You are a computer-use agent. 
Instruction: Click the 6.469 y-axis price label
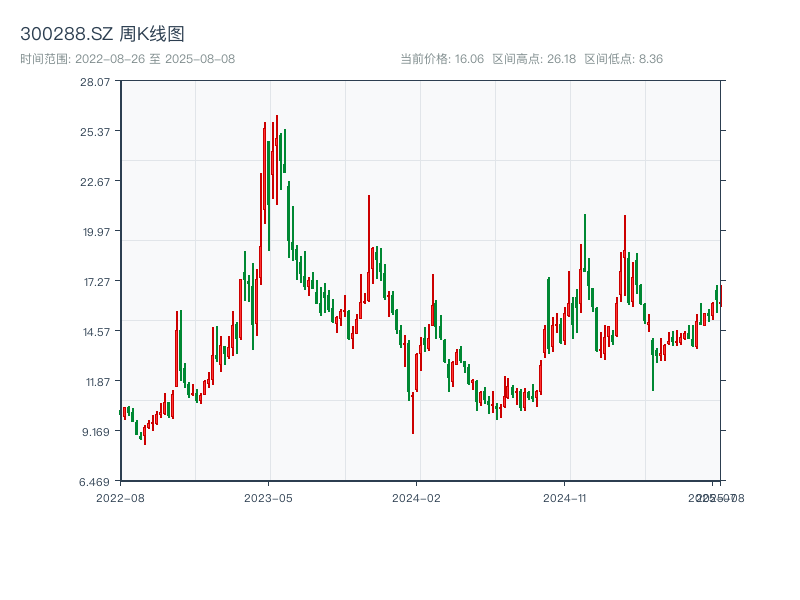coord(95,482)
